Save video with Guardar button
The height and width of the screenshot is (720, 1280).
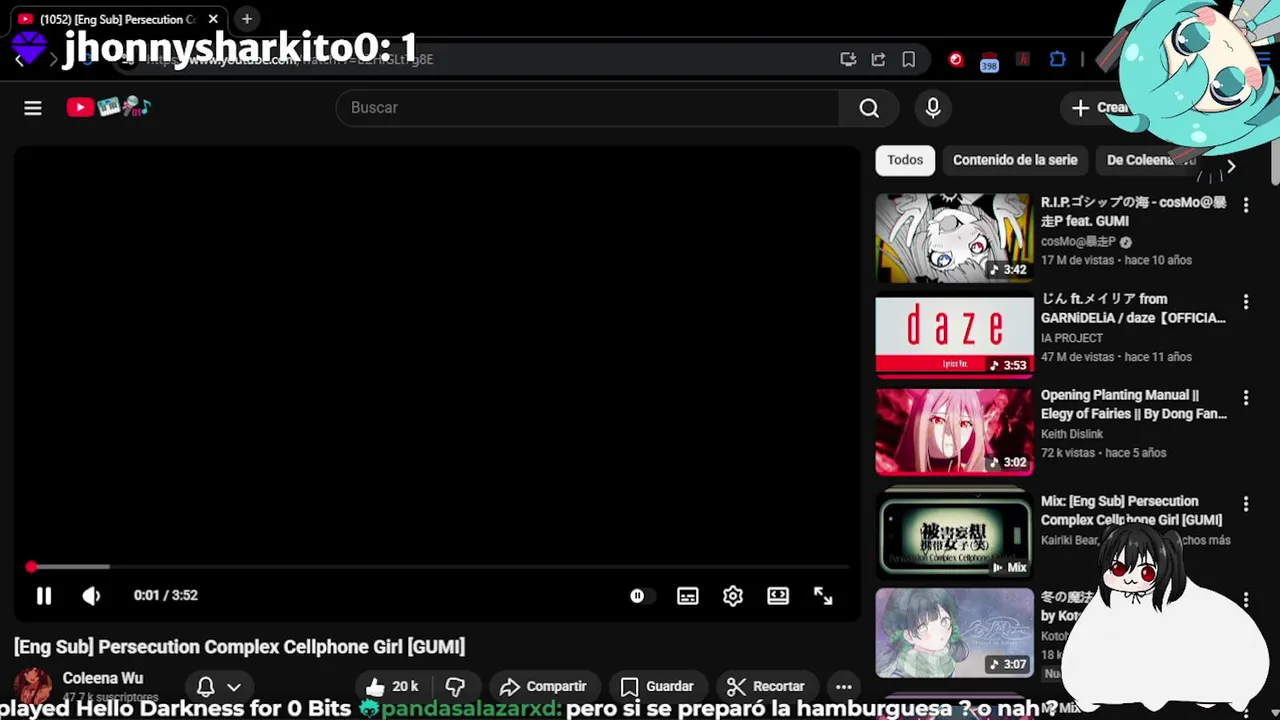pos(657,687)
